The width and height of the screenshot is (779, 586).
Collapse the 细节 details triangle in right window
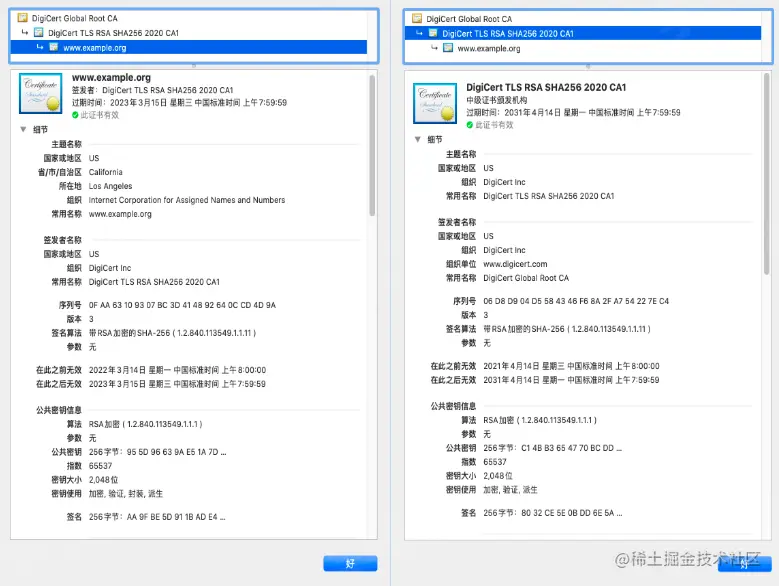417,139
